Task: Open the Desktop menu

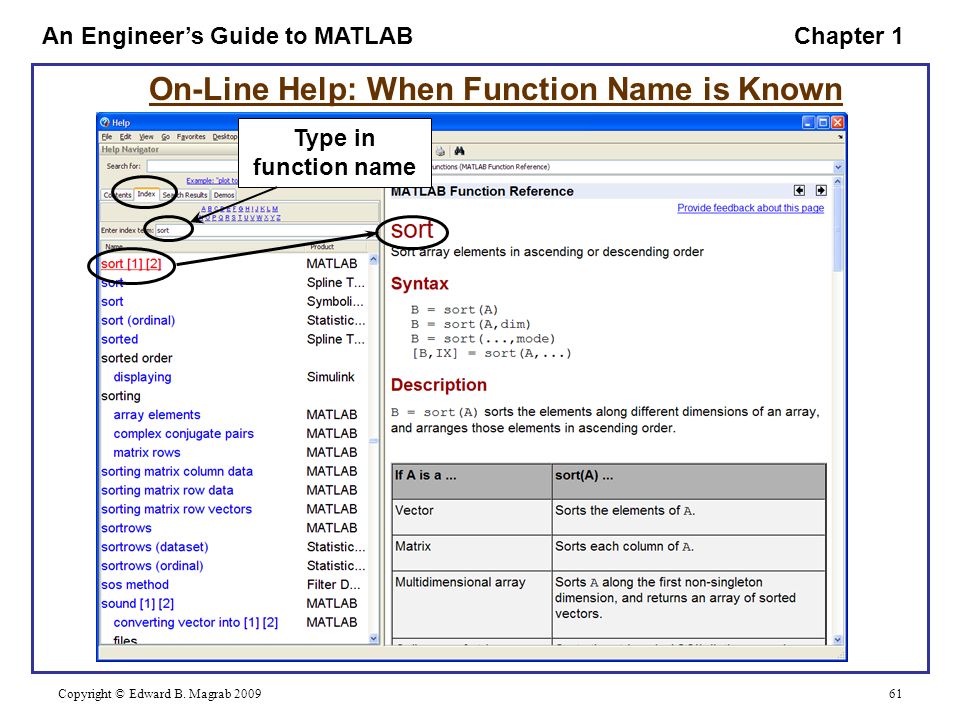Action: click(x=225, y=137)
